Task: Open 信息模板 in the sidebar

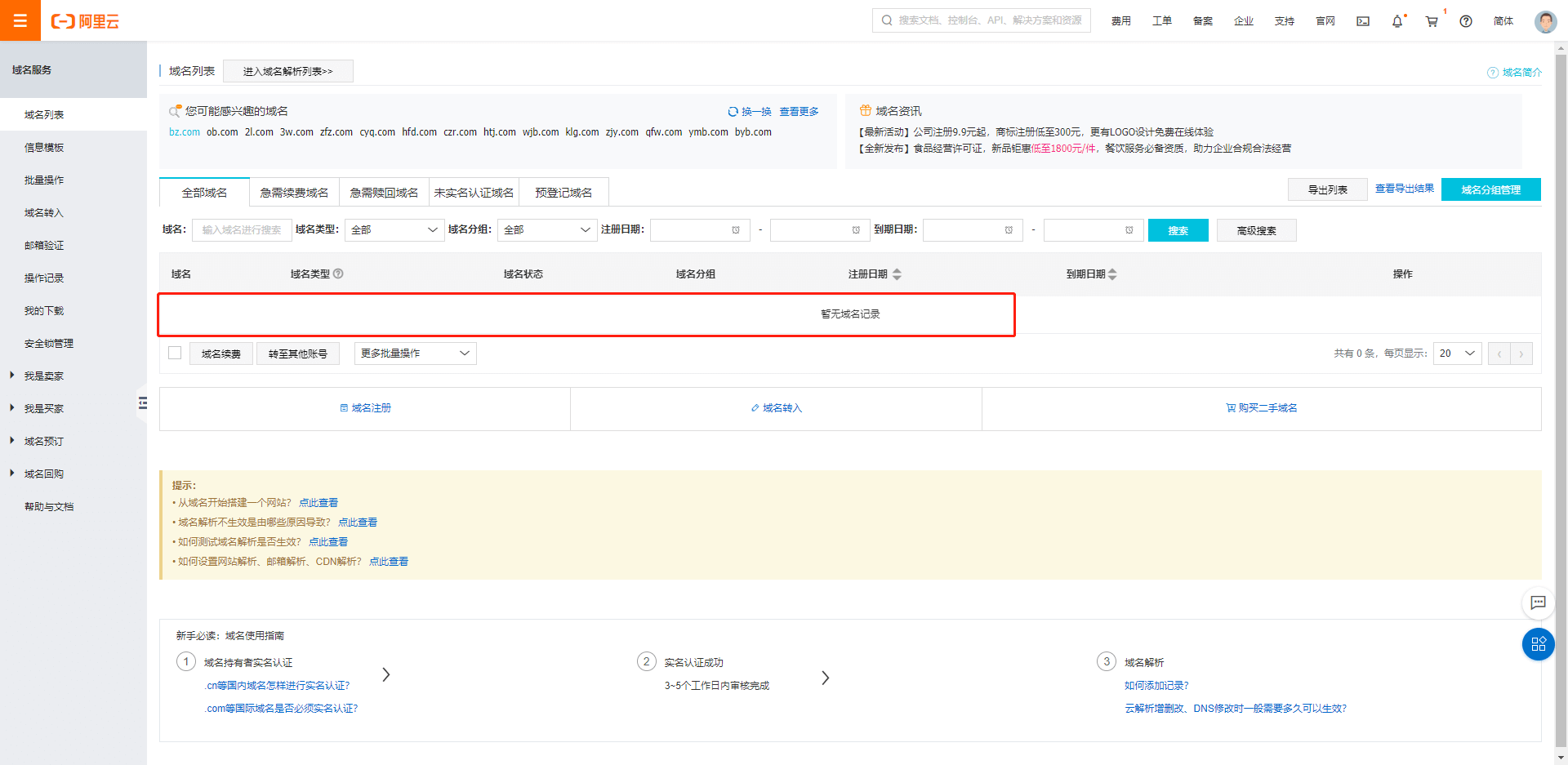Action: pyautogui.click(x=44, y=148)
